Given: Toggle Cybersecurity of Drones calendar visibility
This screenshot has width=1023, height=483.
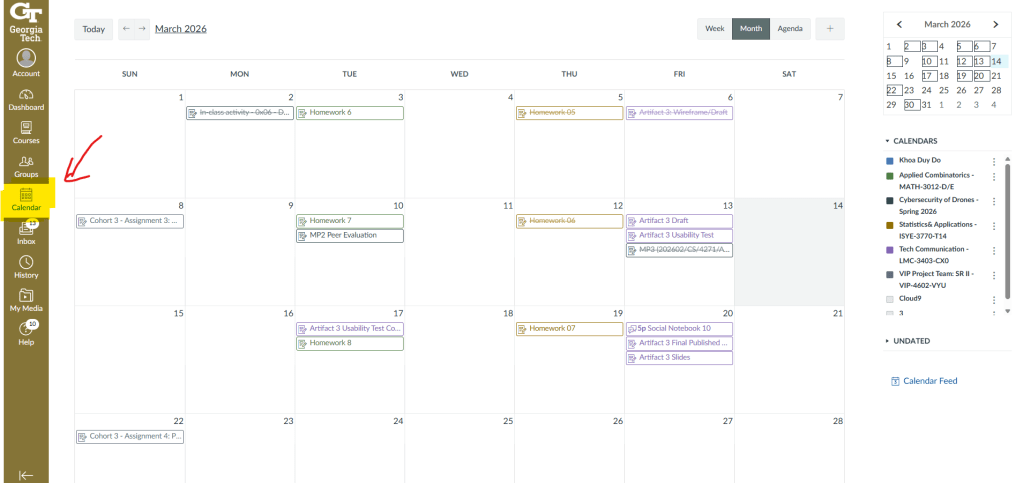Looking at the screenshot, I should pyautogui.click(x=889, y=201).
